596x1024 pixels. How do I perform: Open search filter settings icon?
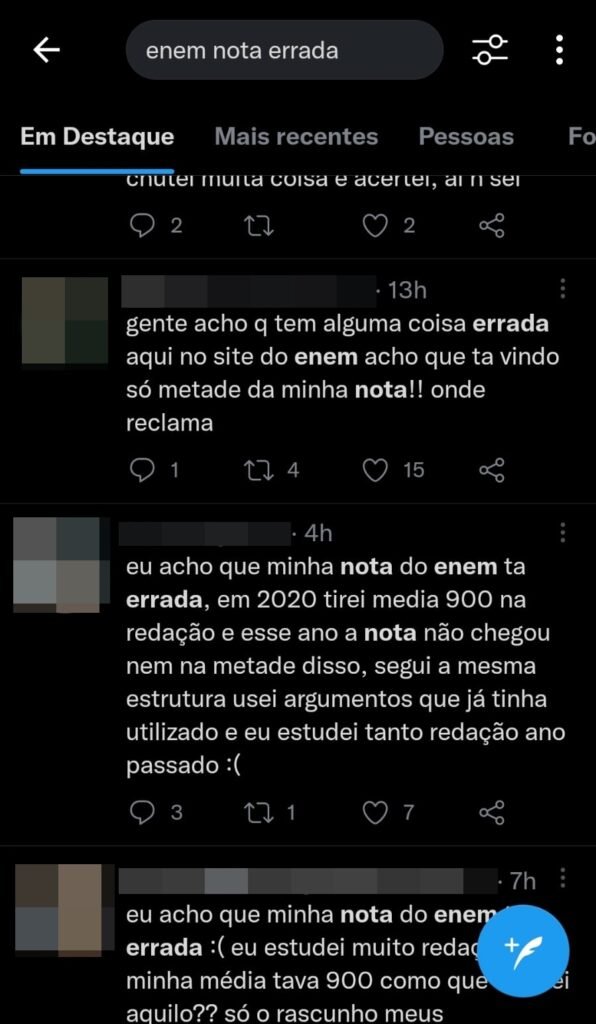[x=490, y=50]
